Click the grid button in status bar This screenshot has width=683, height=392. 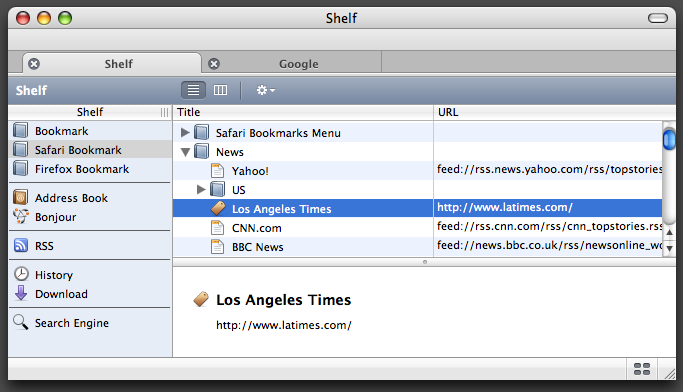pos(642,369)
